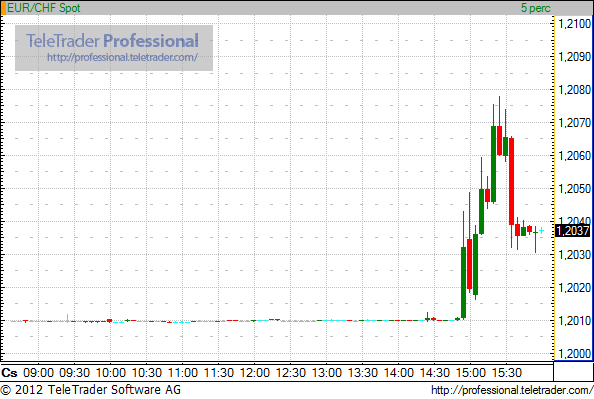Click the 1,2000 price axis label

[575, 354]
